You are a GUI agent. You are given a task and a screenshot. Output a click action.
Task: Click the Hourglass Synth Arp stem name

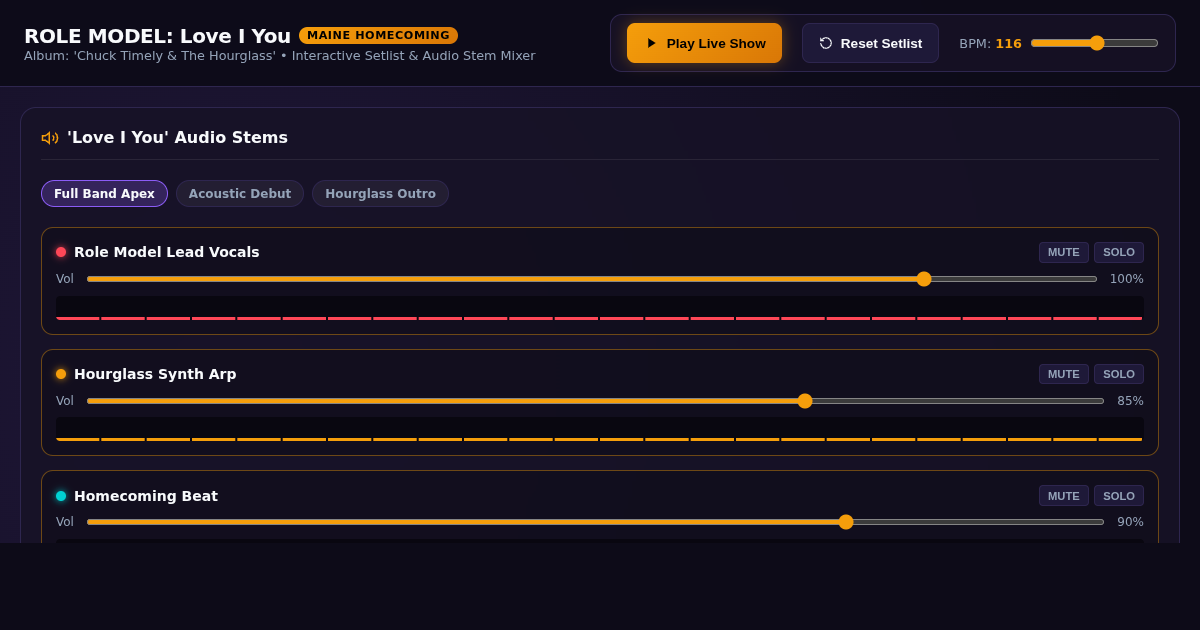click(155, 374)
